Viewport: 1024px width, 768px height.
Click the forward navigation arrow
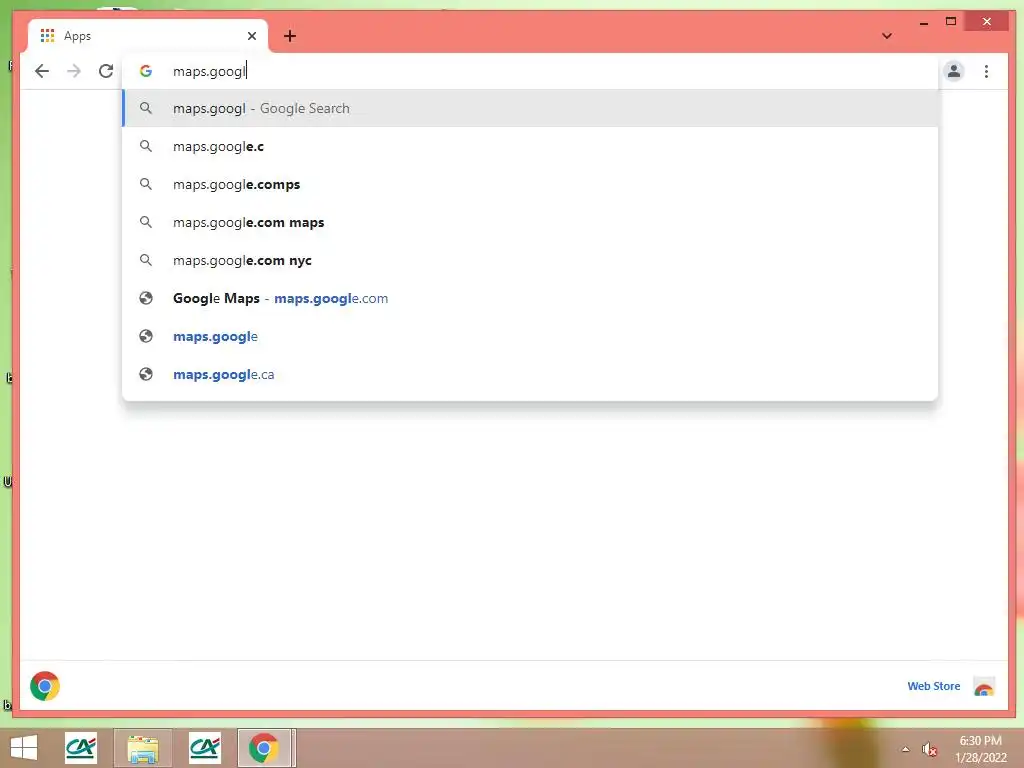tap(74, 71)
